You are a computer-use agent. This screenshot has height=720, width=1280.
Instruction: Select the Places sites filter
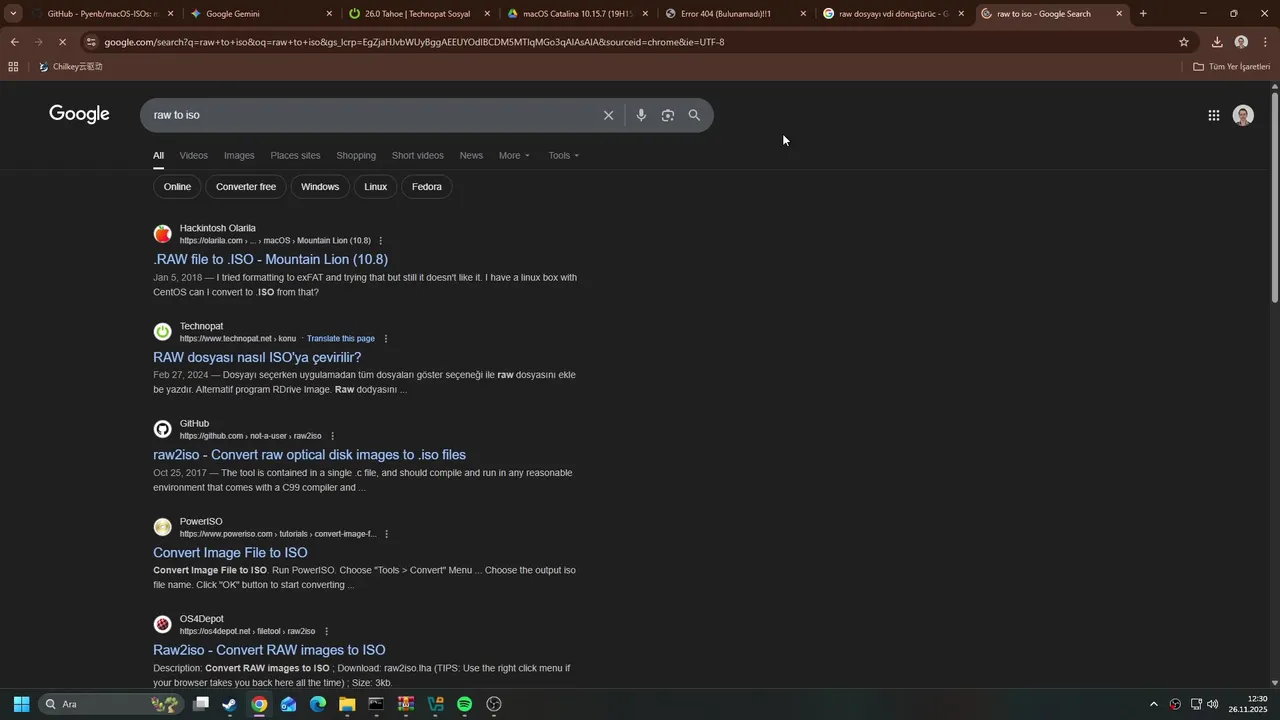295,156
